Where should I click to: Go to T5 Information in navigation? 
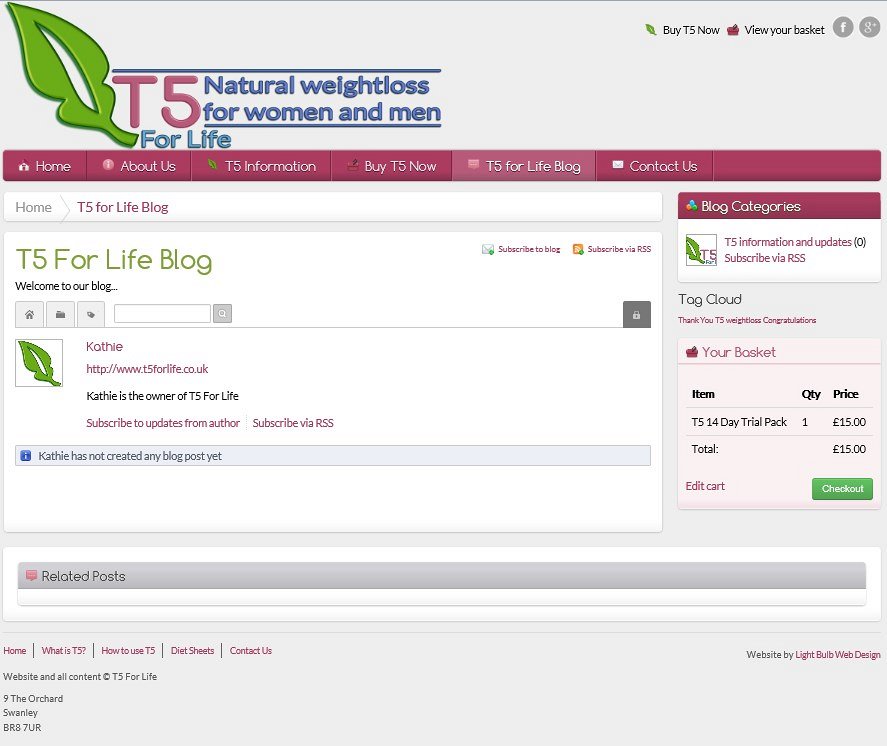[261, 166]
